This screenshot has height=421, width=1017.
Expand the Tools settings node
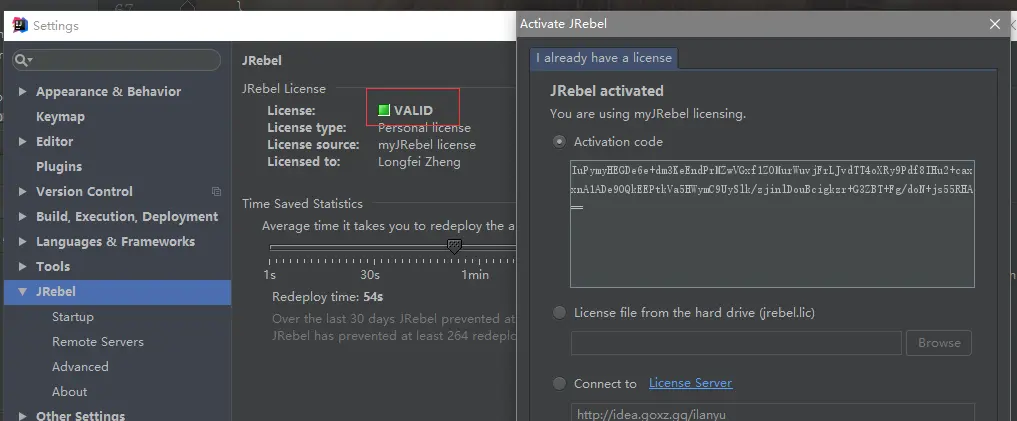23,267
